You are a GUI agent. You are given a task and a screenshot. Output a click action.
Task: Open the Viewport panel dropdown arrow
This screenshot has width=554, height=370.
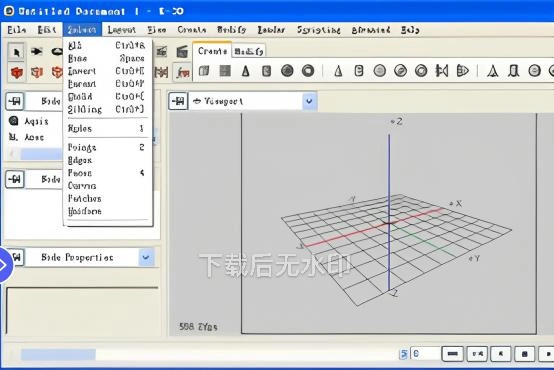coord(309,101)
